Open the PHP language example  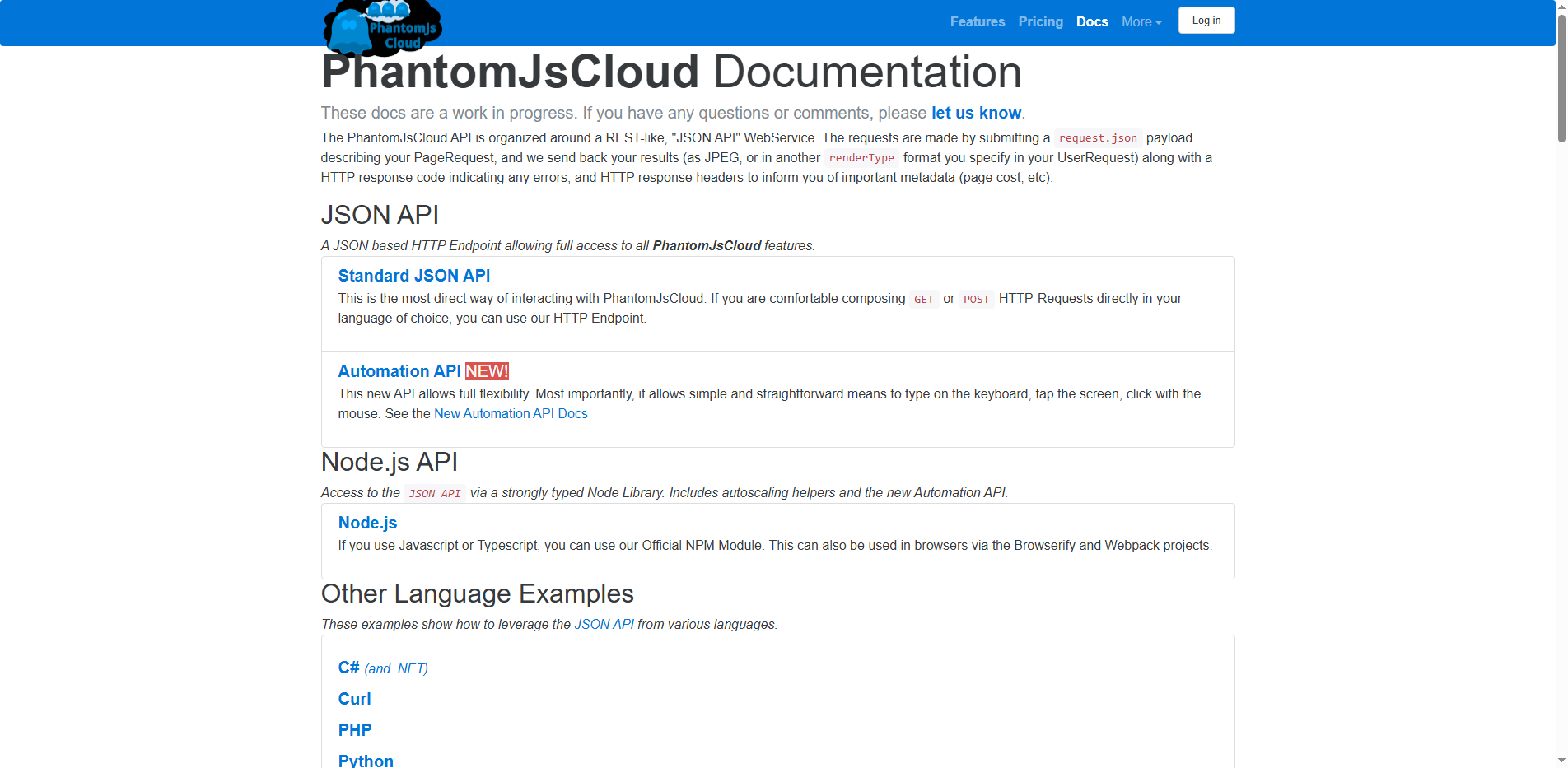click(355, 729)
